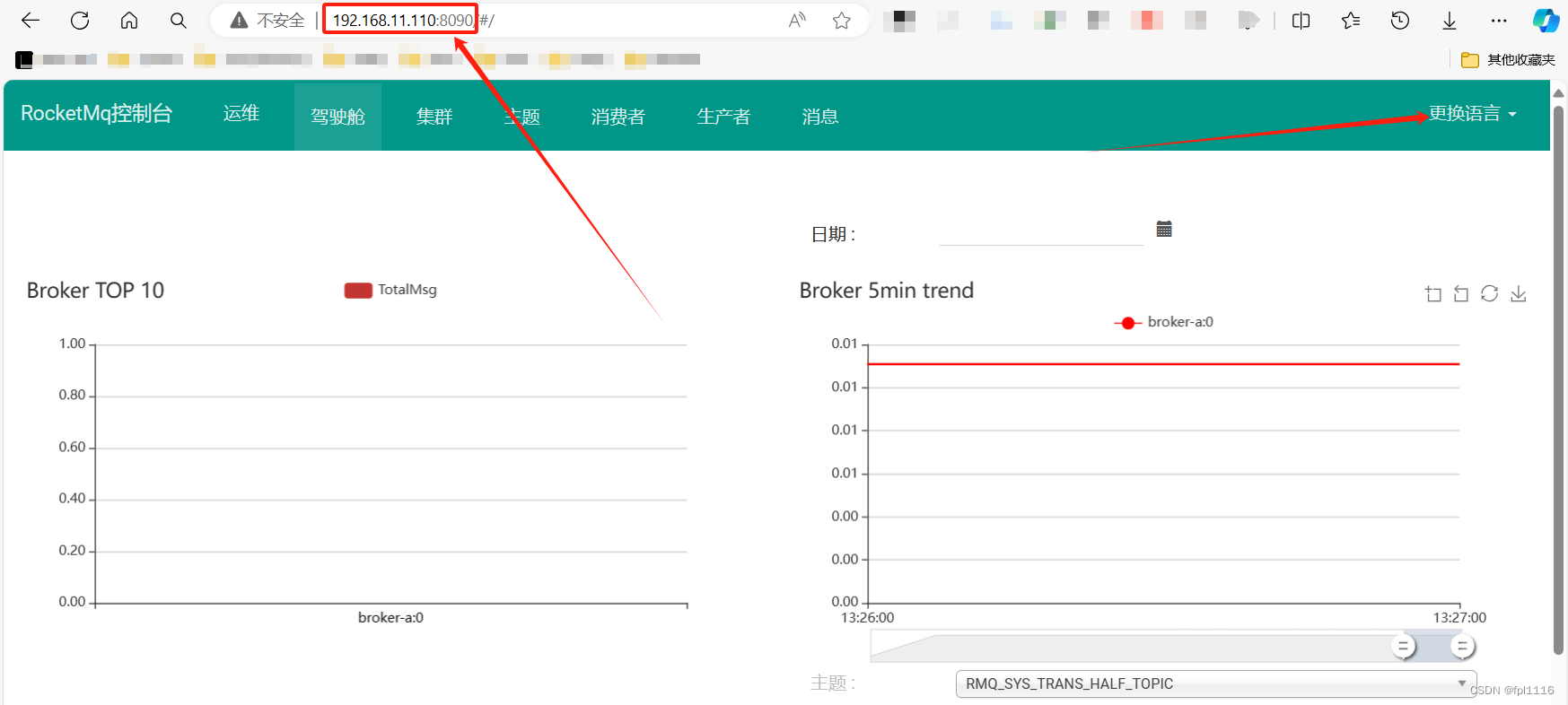Toggle the broker-a:0 legend series
Image resolution: width=1568 pixels, height=705 pixels.
click(x=1163, y=322)
